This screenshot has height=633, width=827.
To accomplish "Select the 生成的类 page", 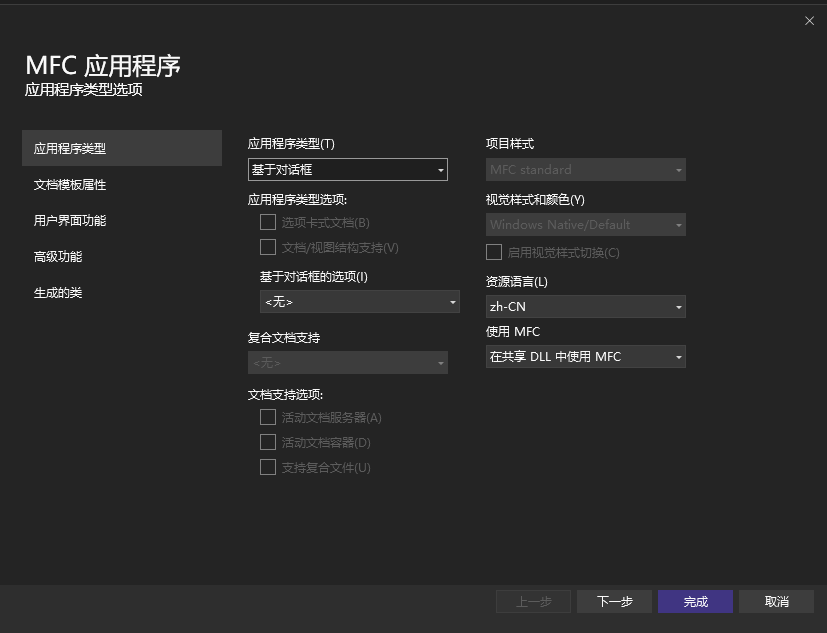I will point(122,293).
